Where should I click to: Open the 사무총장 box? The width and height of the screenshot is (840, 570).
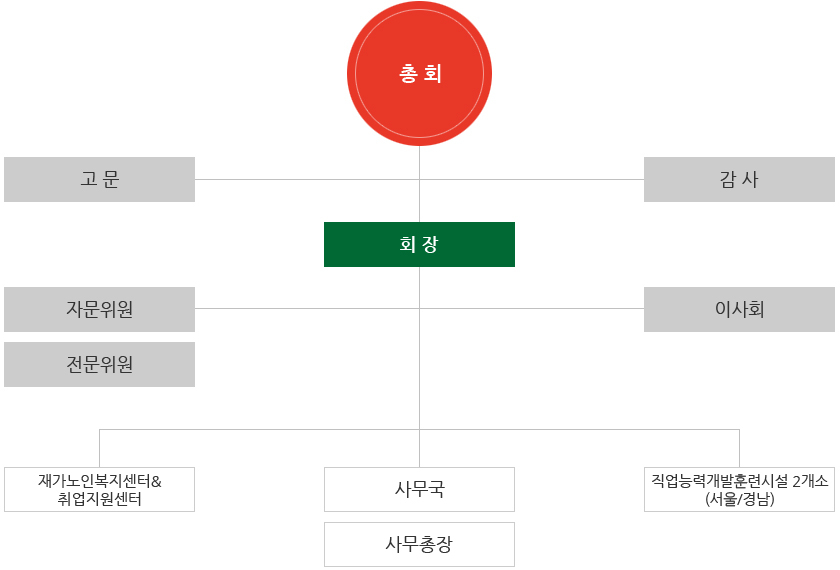click(419, 544)
